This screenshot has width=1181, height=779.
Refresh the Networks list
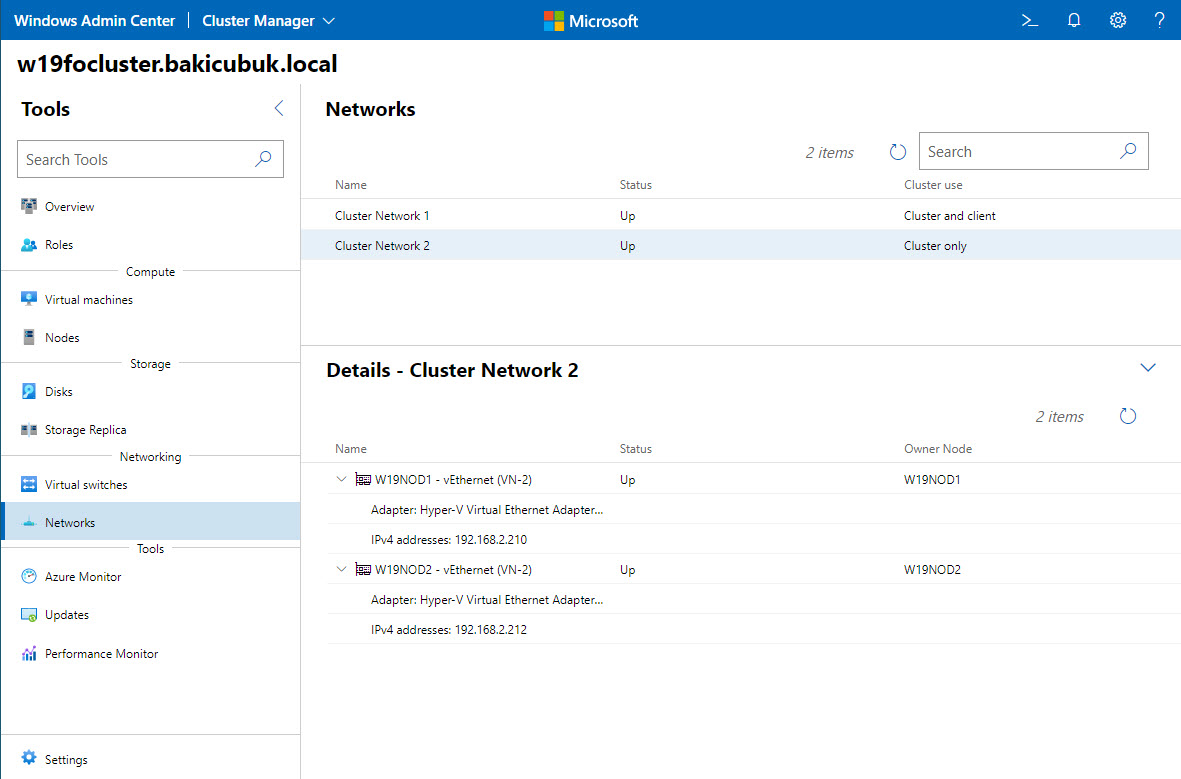(897, 152)
